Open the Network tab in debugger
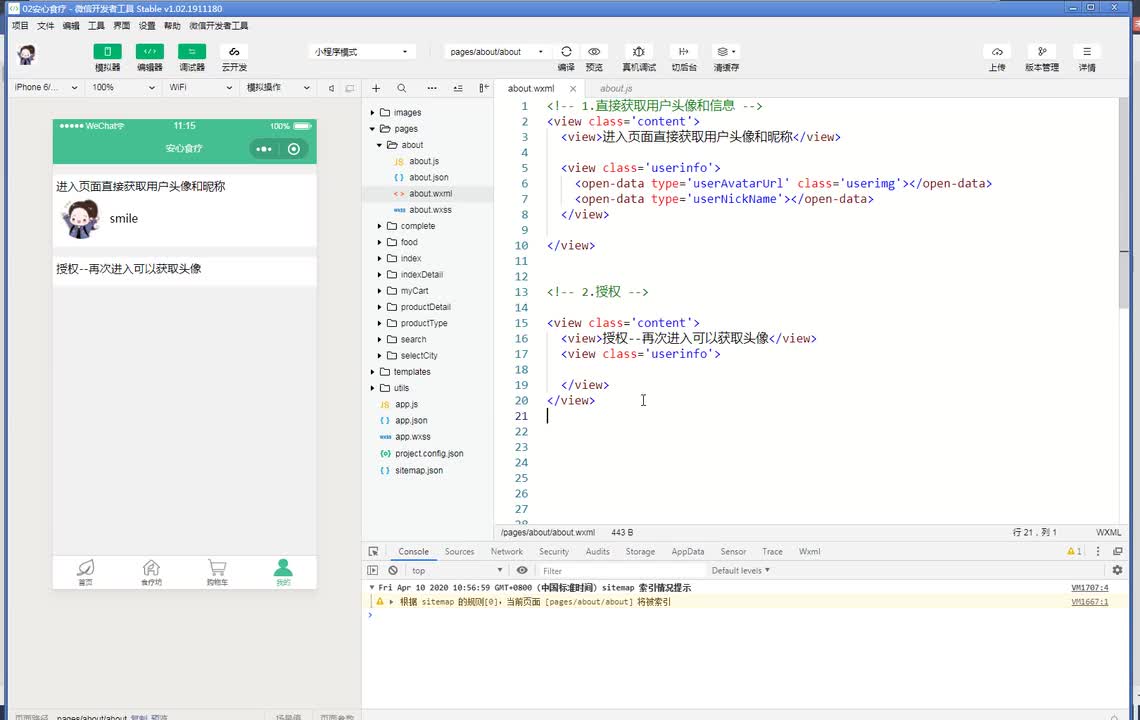 tap(506, 552)
